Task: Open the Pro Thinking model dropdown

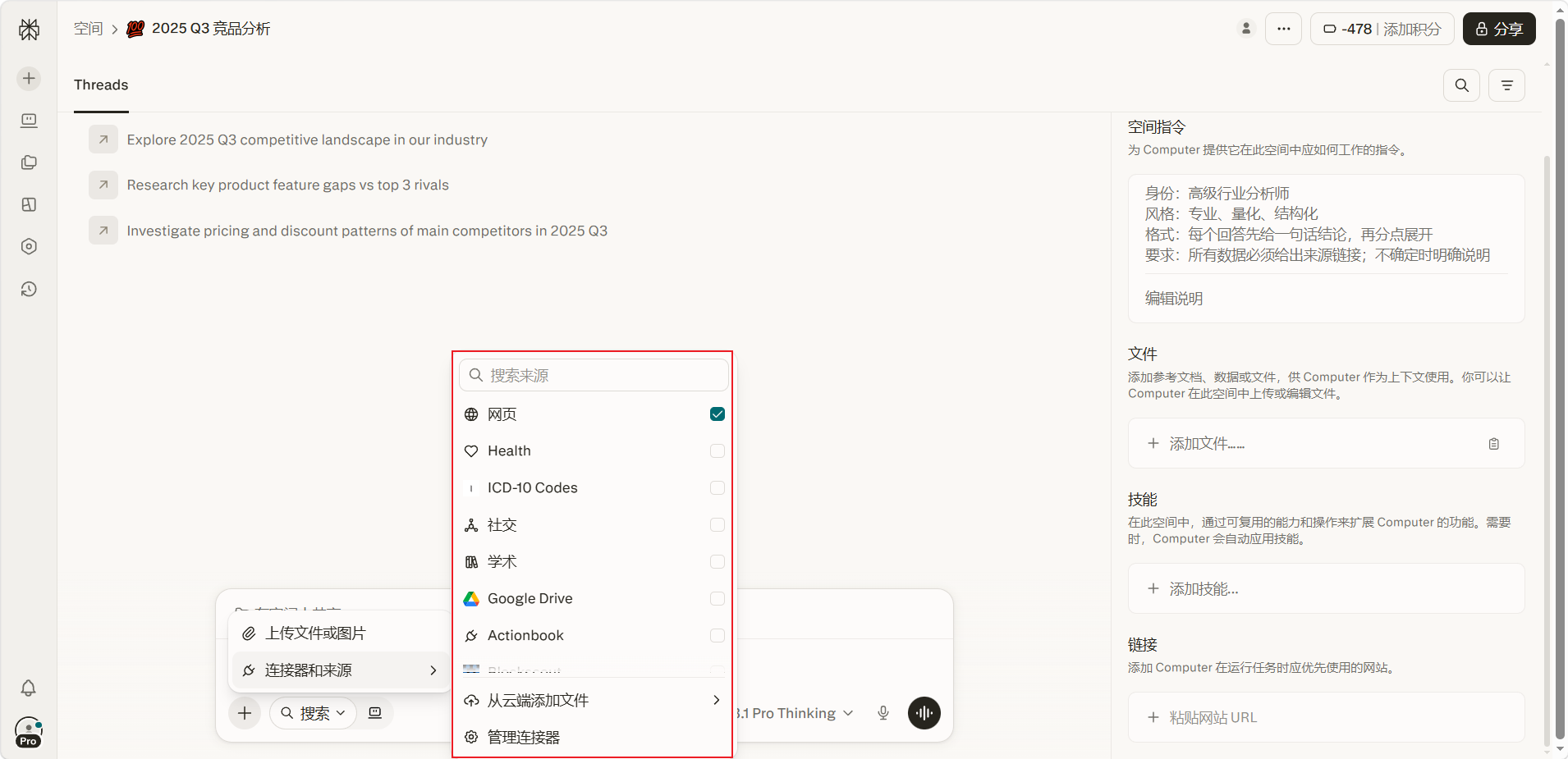Action: [795, 713]
